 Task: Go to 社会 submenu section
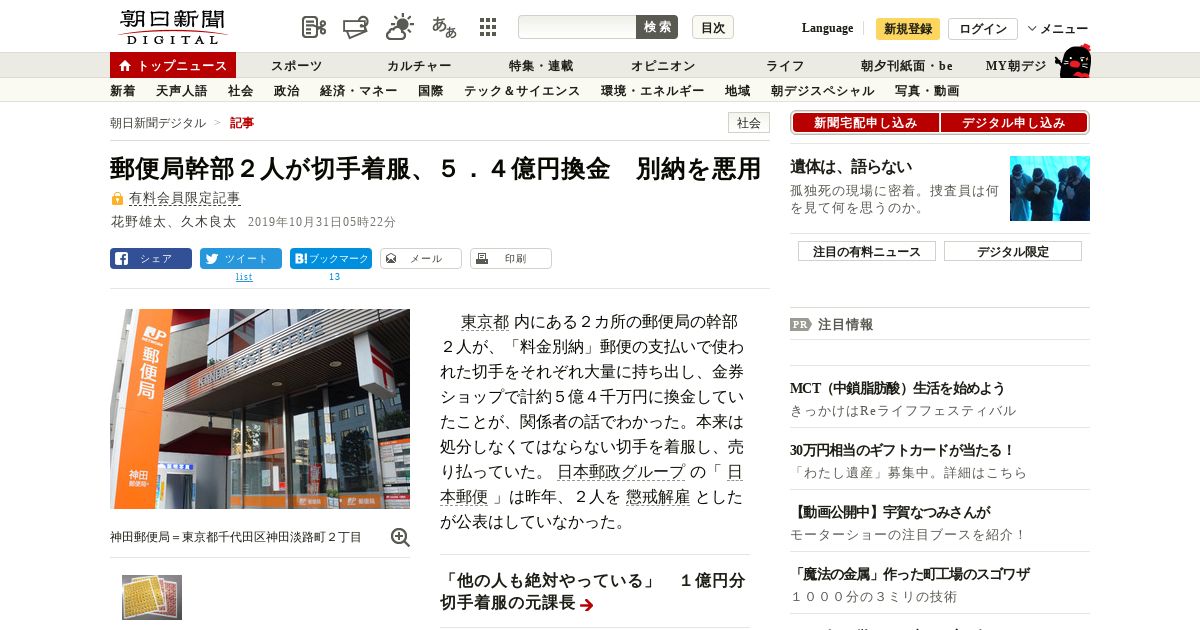240,91
